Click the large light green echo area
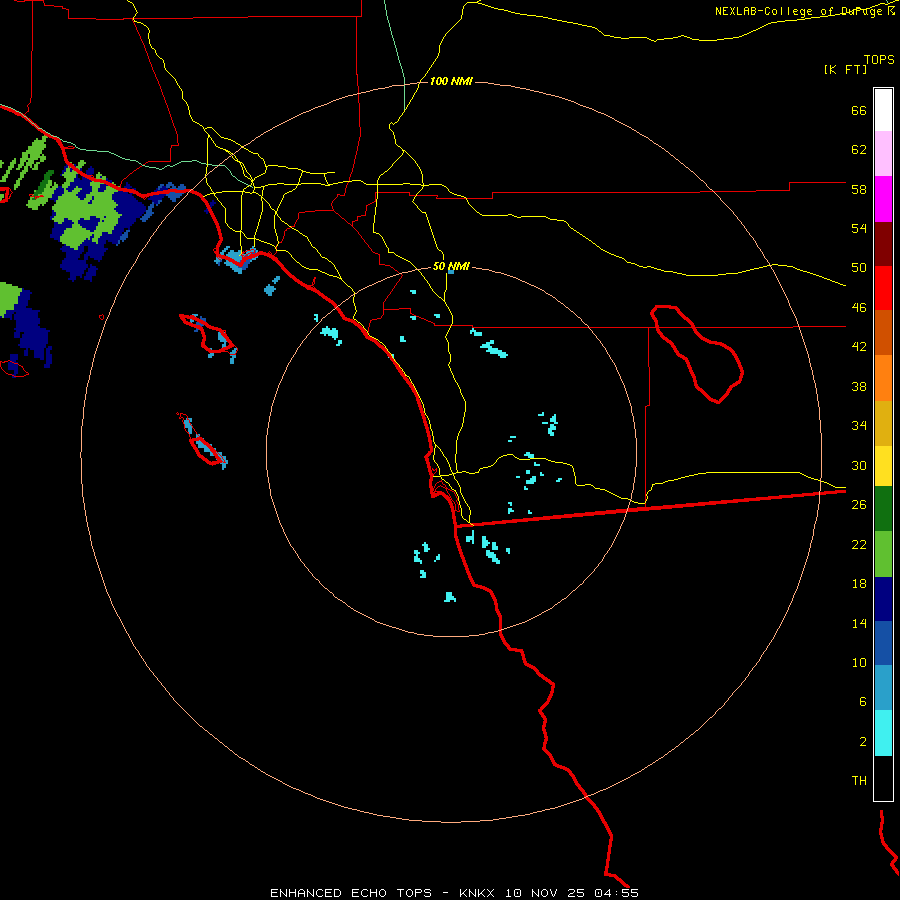900x900 pixels. pos(87,210)
